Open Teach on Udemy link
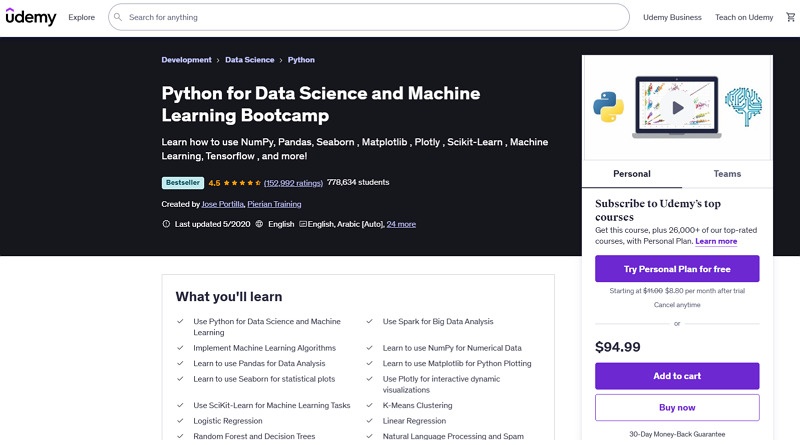This screenshot has width=800, height=445. tap(744, 17)
